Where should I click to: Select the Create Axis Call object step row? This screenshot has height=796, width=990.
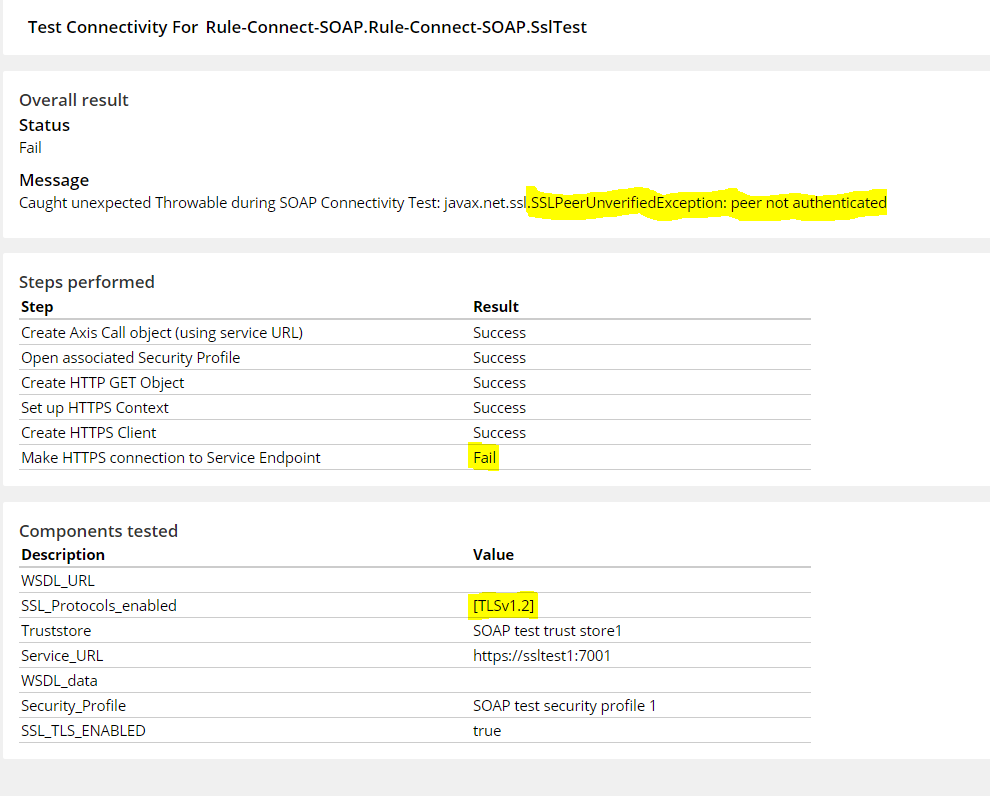pos(415,333)
